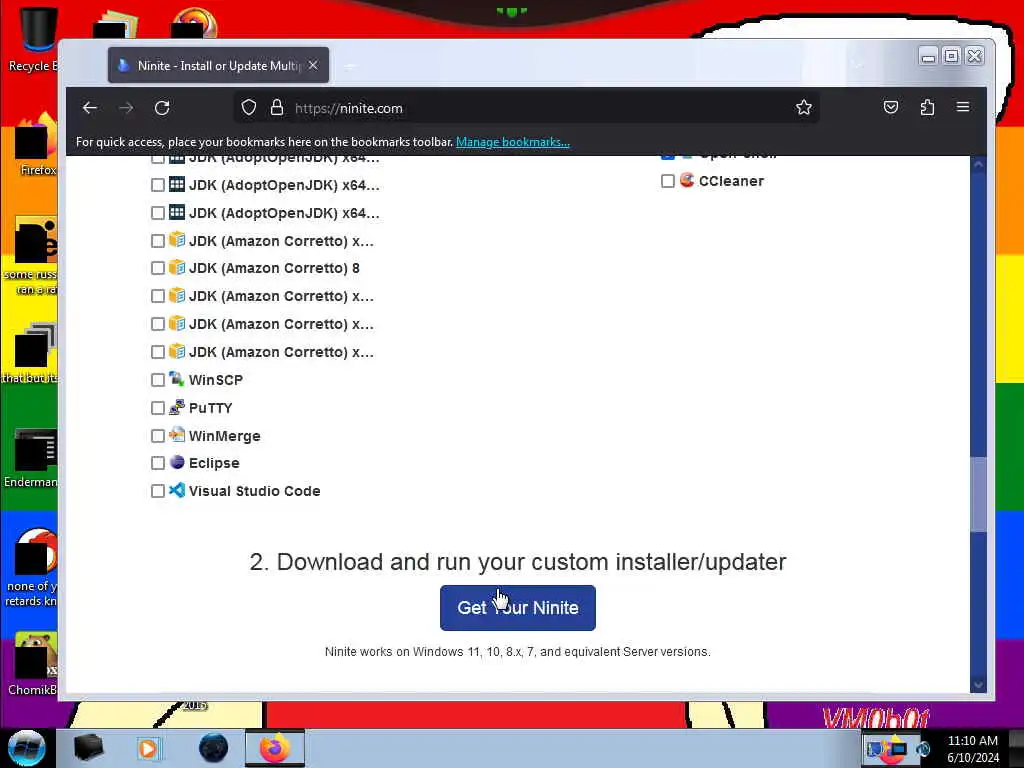Viewport: 1024px width, 768px height.
Task: Click the 'Visual Studio Code' label
Action: click(x=255, y=491)
